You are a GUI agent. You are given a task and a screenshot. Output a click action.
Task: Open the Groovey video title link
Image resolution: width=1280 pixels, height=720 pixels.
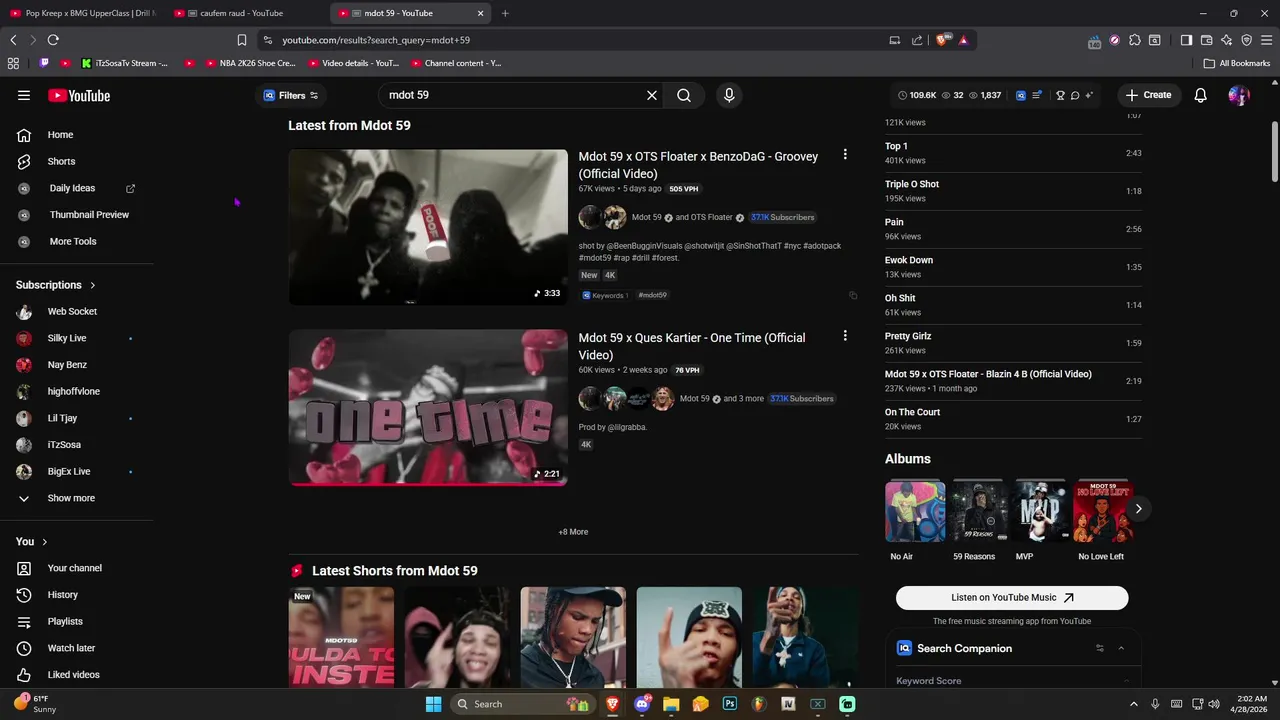coord(698,165)
